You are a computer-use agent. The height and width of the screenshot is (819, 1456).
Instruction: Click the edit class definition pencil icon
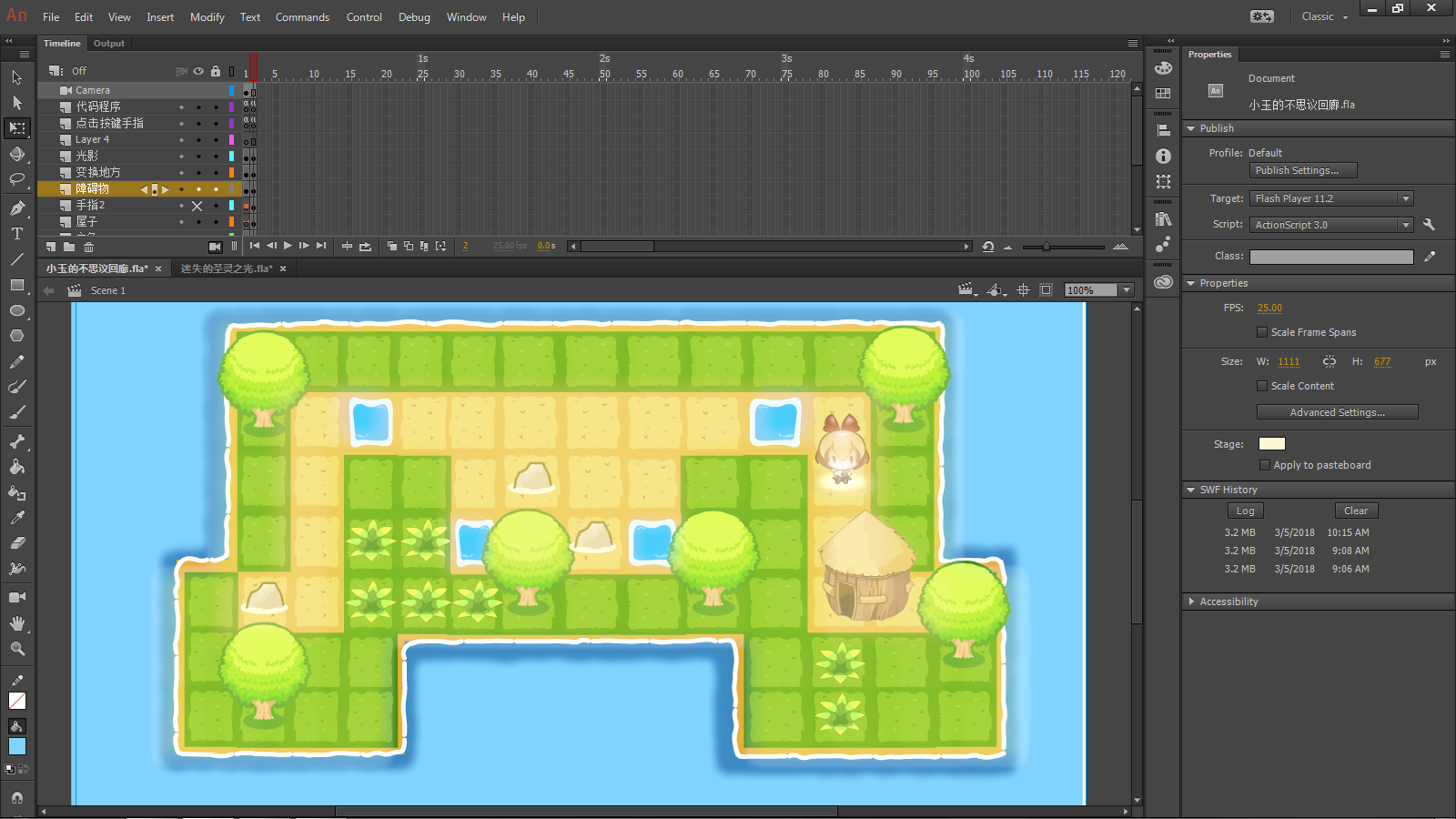(1430, 257)
